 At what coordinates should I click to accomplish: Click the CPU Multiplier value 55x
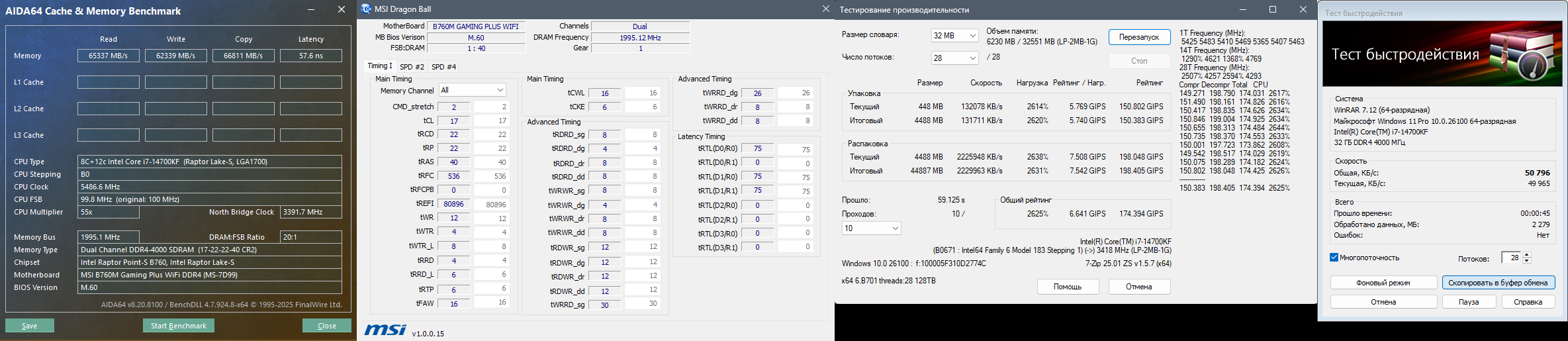(x=109, y=212)
